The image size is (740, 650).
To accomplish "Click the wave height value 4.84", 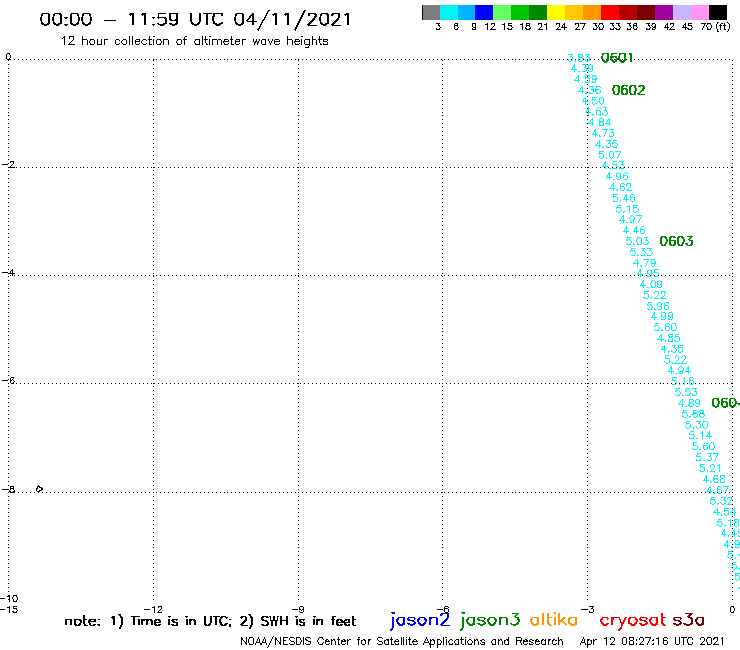I will click(x=600, y=123).
